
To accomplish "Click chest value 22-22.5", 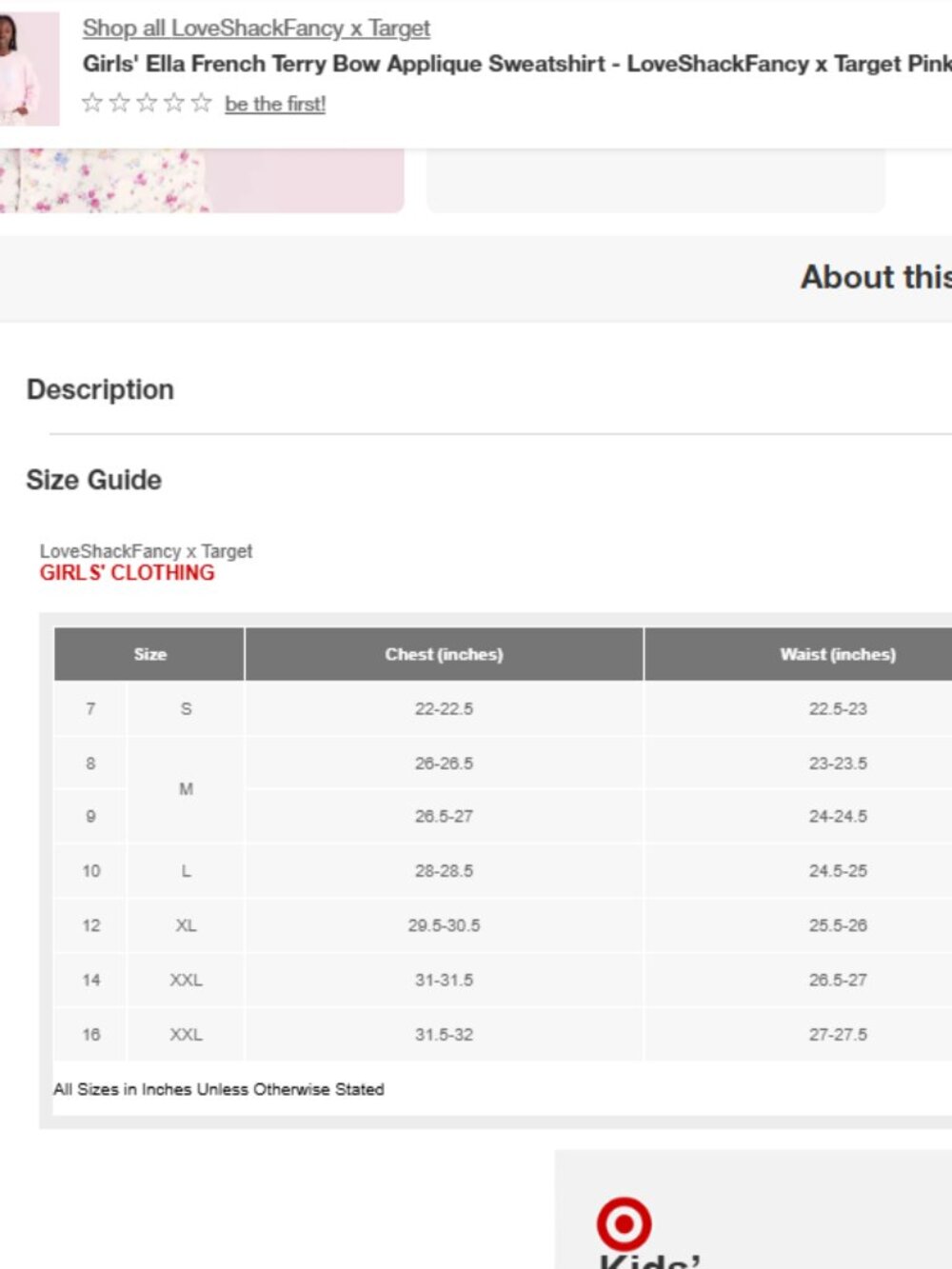I will [444, 708].
